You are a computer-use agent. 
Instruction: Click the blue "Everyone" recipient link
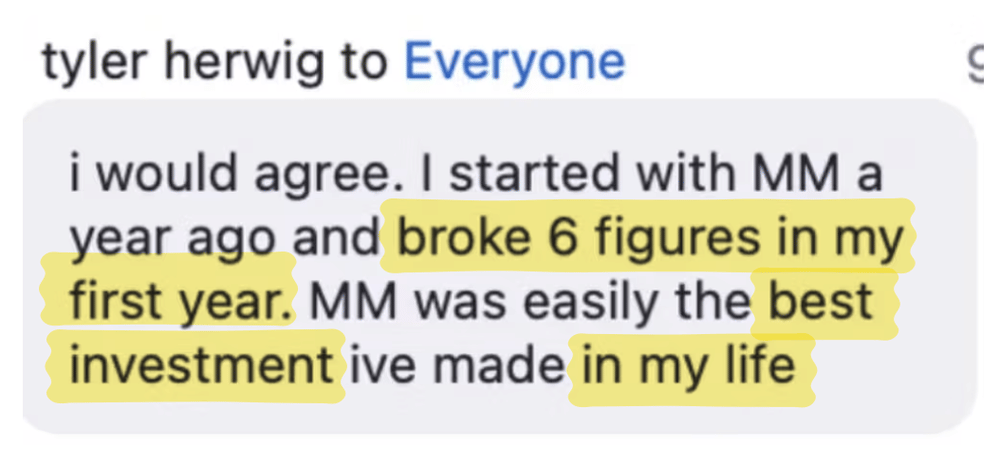[514, 62]
